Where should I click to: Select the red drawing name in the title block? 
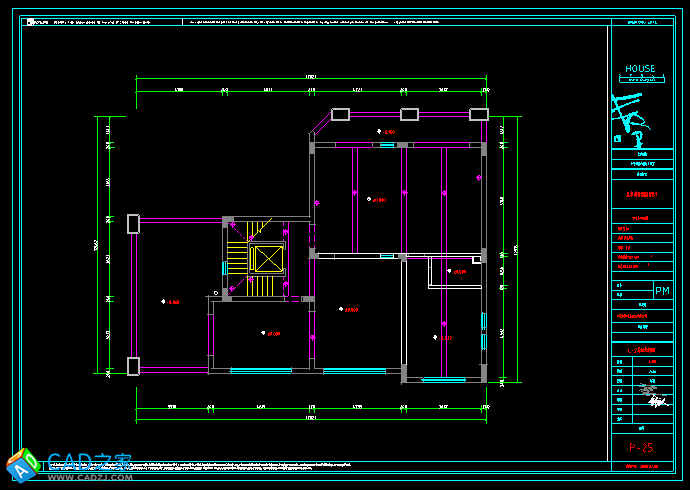[640, 195]
